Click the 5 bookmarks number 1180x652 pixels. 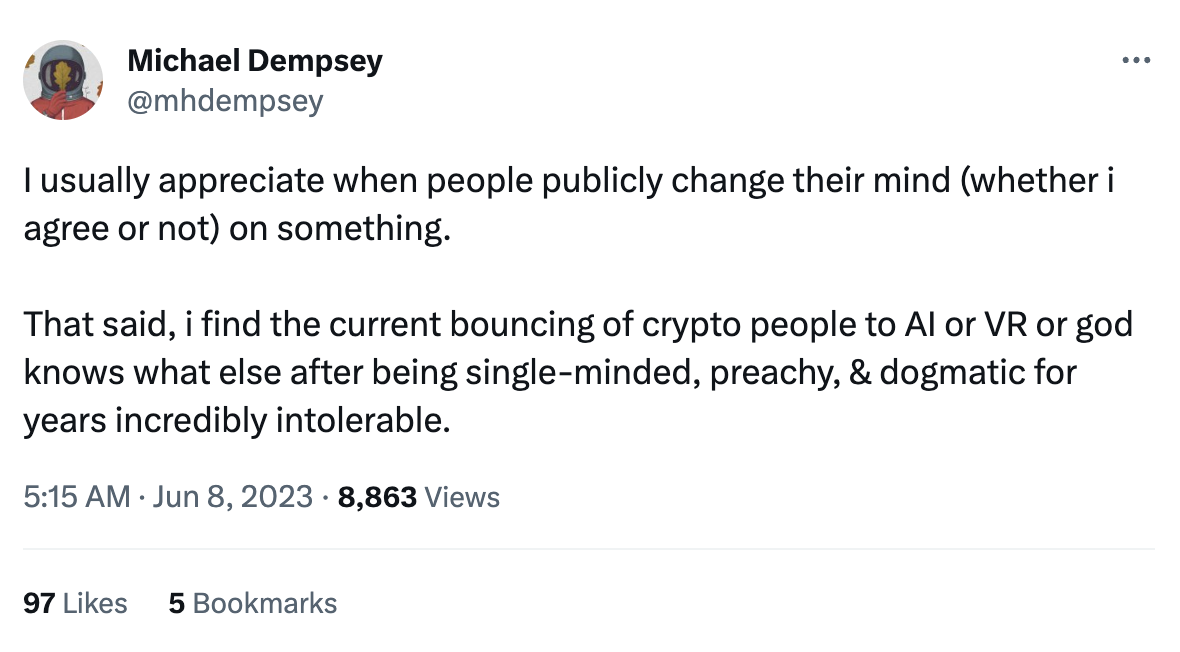pos(176,604)
